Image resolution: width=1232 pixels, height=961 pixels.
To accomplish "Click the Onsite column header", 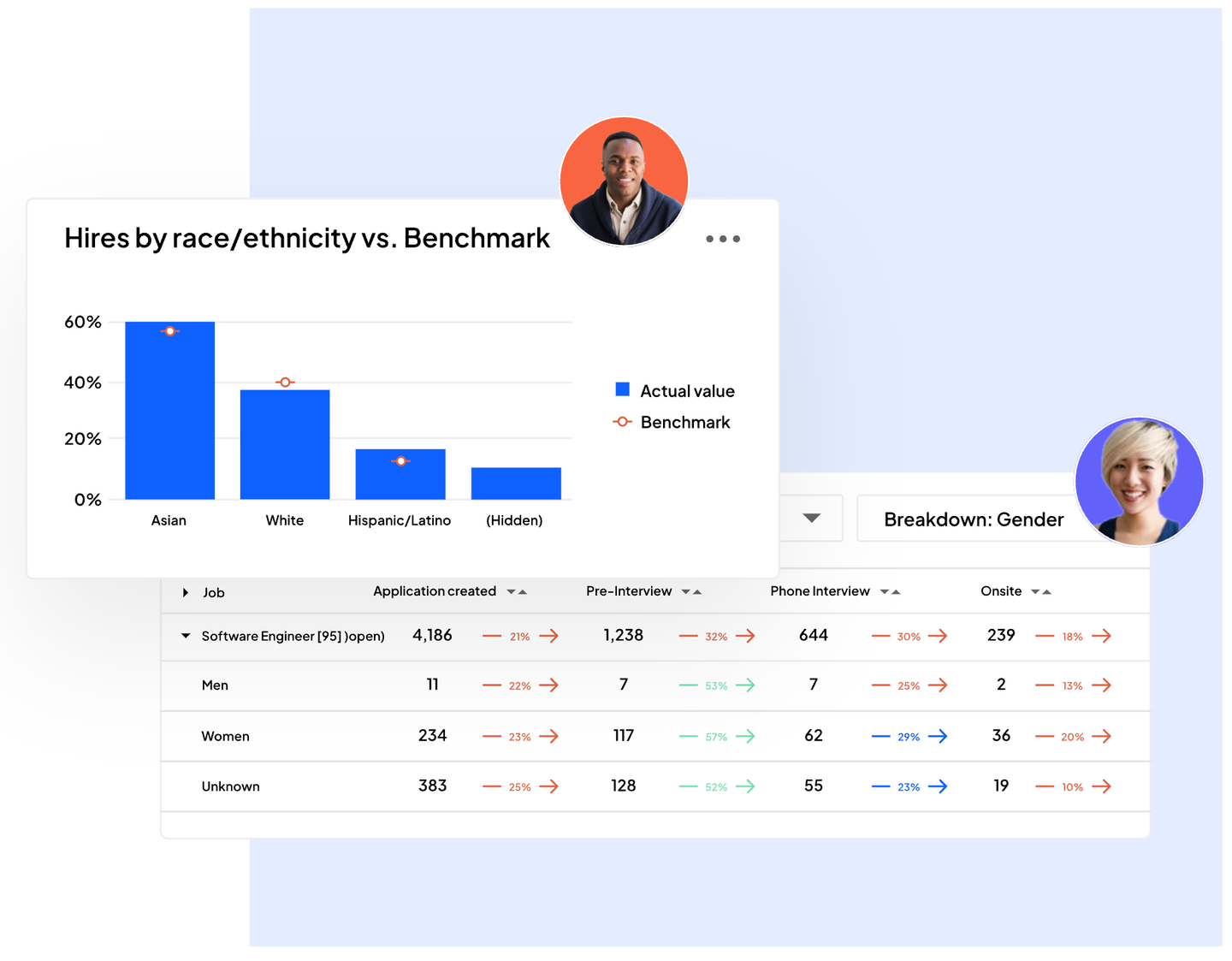I will point(1001,591).
